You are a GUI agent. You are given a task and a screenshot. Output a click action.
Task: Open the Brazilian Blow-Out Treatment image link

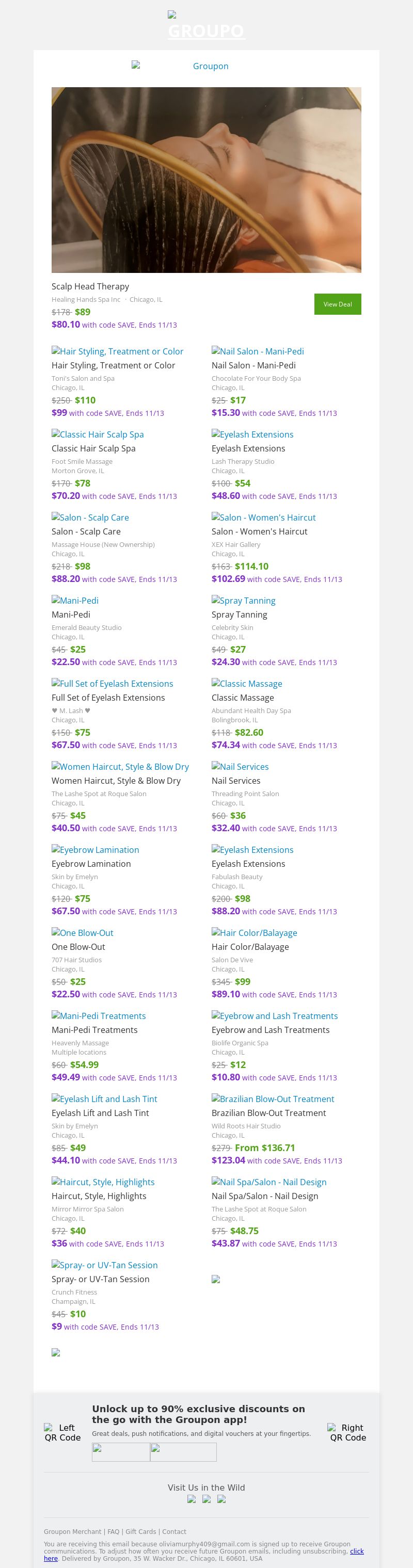[x=273, y=1098]
